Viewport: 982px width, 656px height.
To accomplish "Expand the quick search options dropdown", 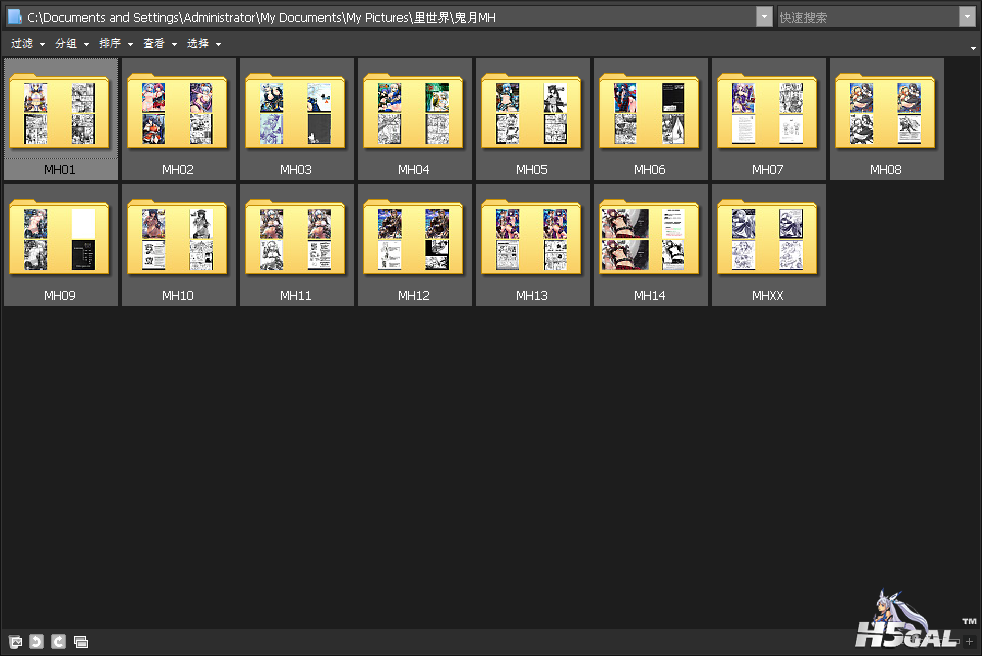I will 967,17.
